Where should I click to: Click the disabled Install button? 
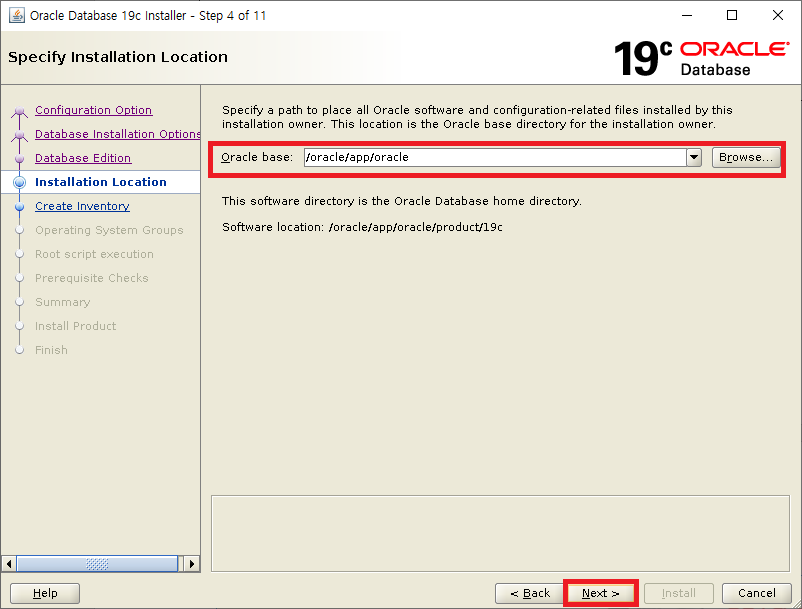tap(679, 593)
